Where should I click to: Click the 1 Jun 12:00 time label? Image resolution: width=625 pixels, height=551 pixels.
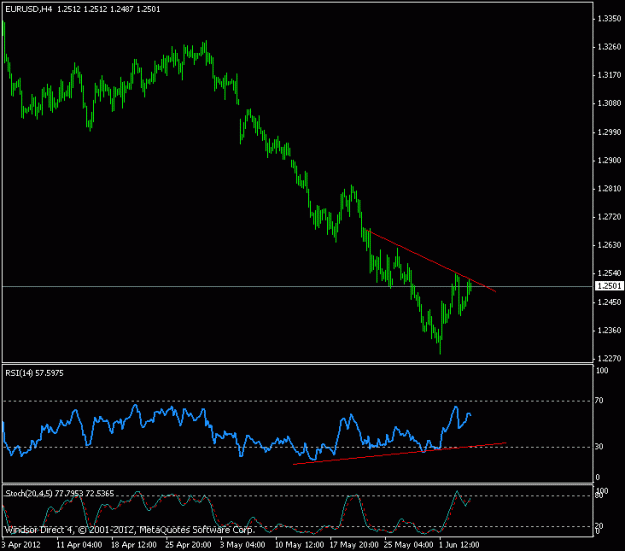point(459,545)
